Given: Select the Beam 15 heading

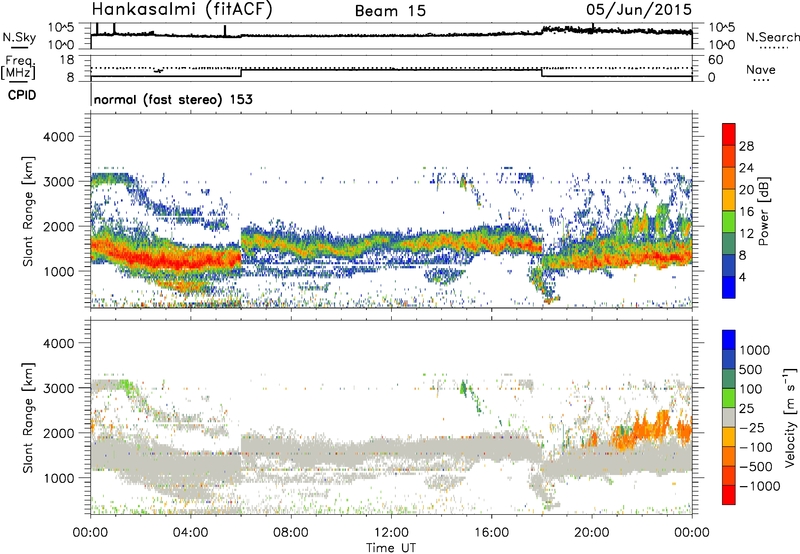Looking at the screenshot, I should click(390, 11).
